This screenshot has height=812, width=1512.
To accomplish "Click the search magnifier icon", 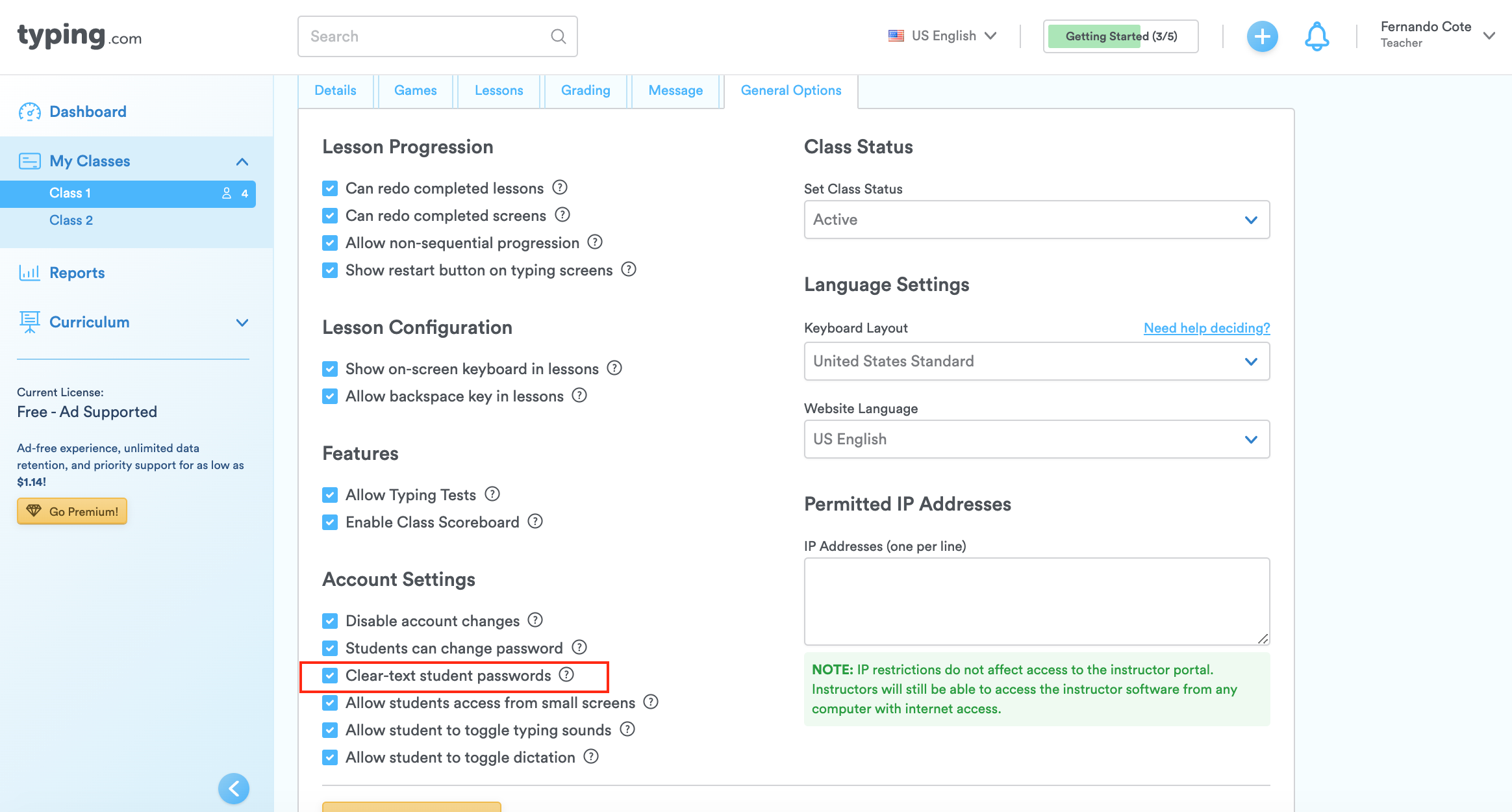I will [558, 36].
